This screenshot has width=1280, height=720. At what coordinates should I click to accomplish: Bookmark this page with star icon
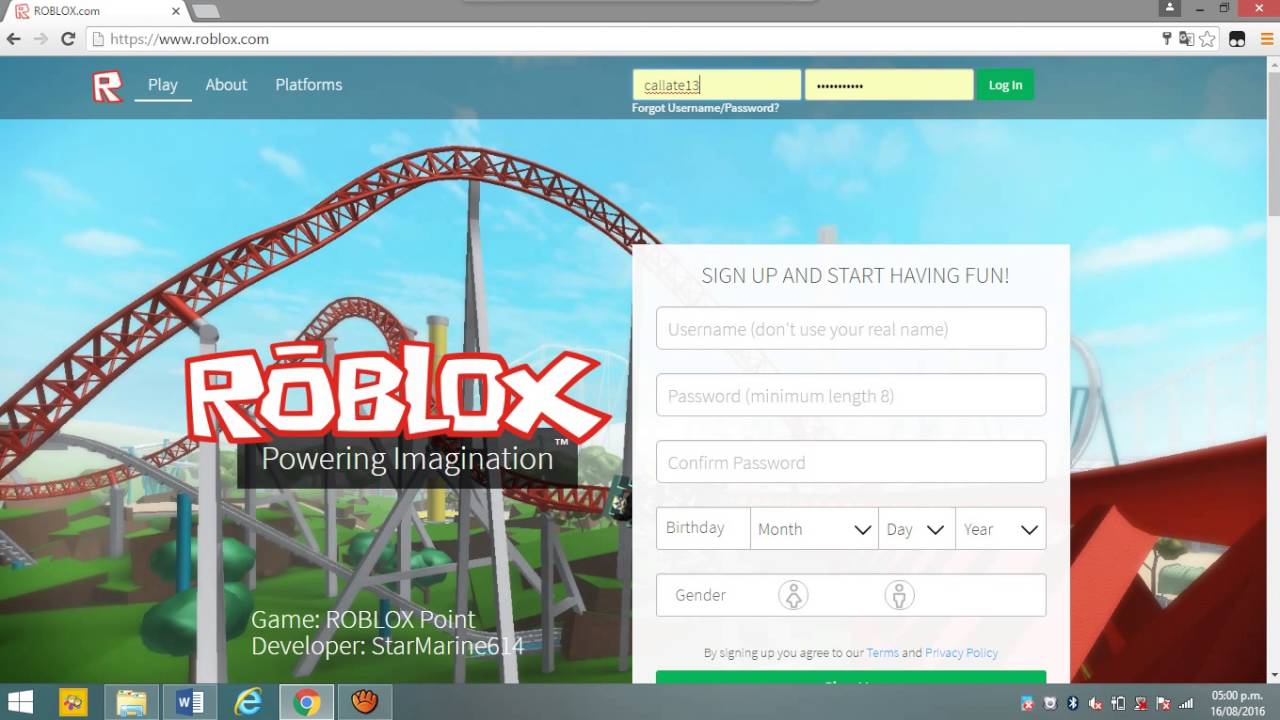tap(1207, 39)
